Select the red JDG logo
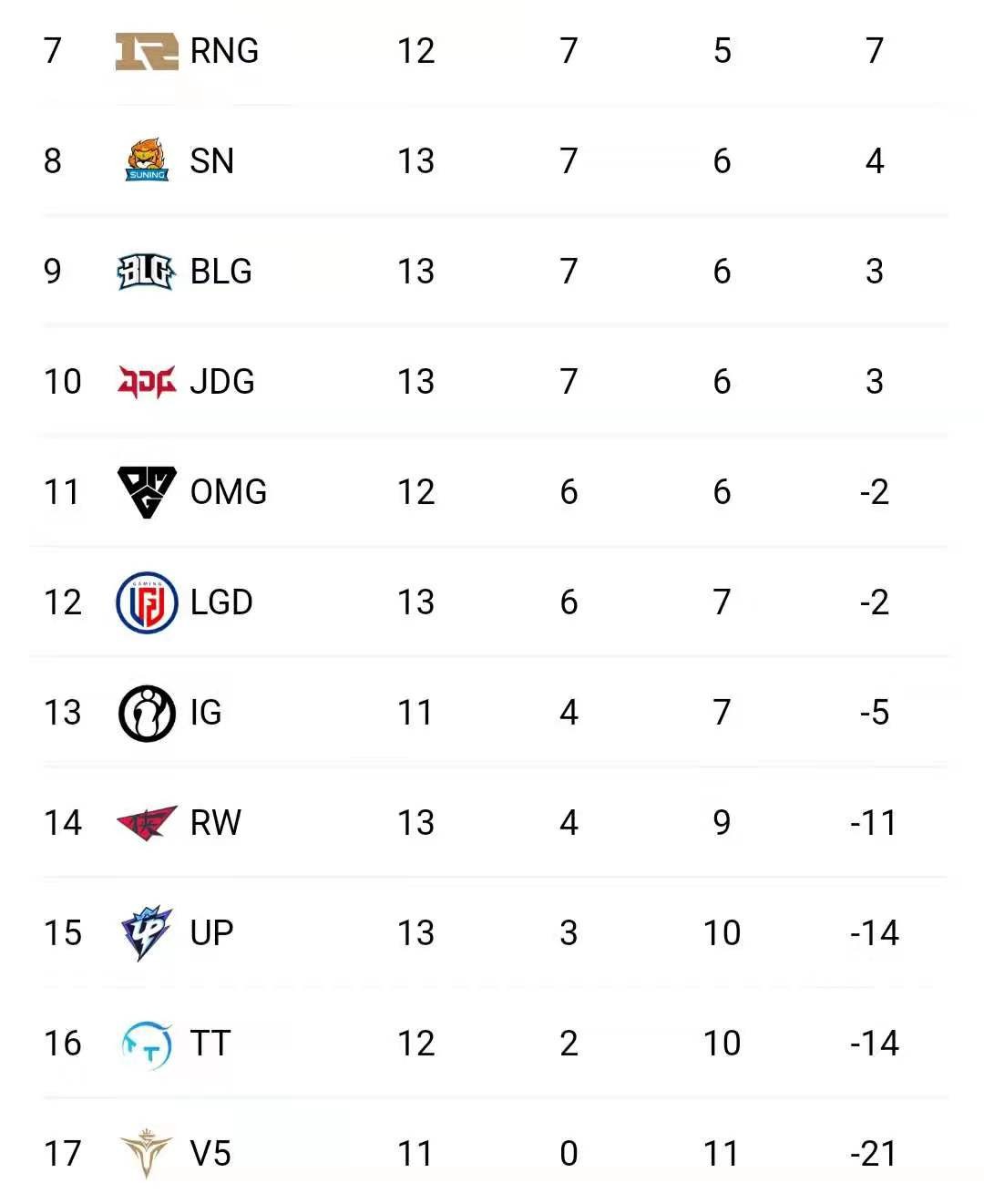 (146, 381)
